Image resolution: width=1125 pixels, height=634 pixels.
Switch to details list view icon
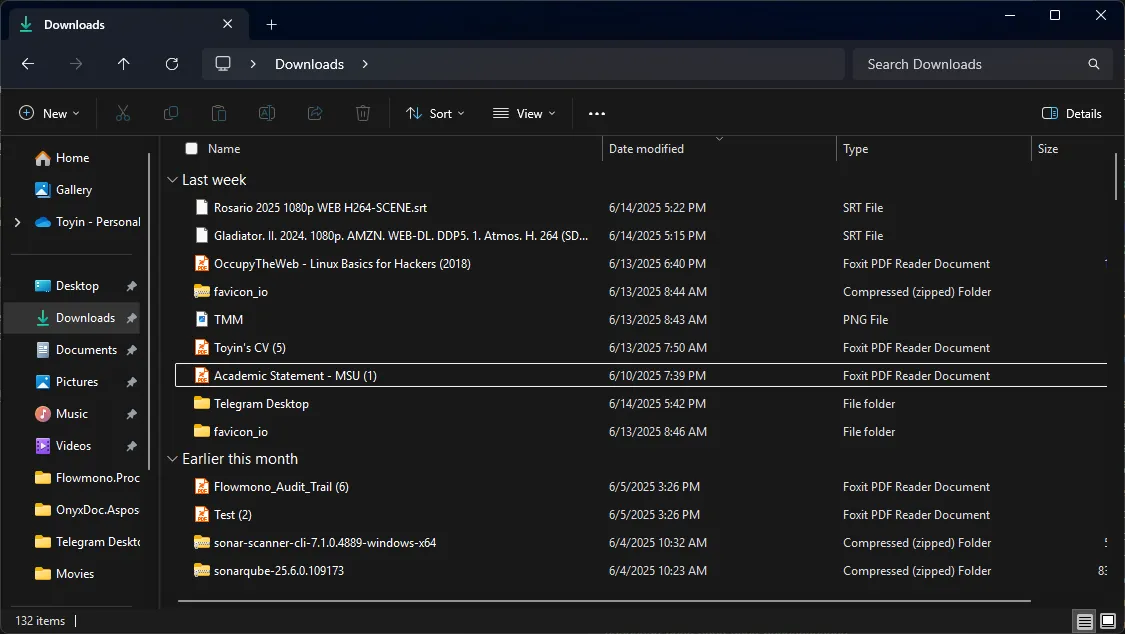tap(1085, 621)
